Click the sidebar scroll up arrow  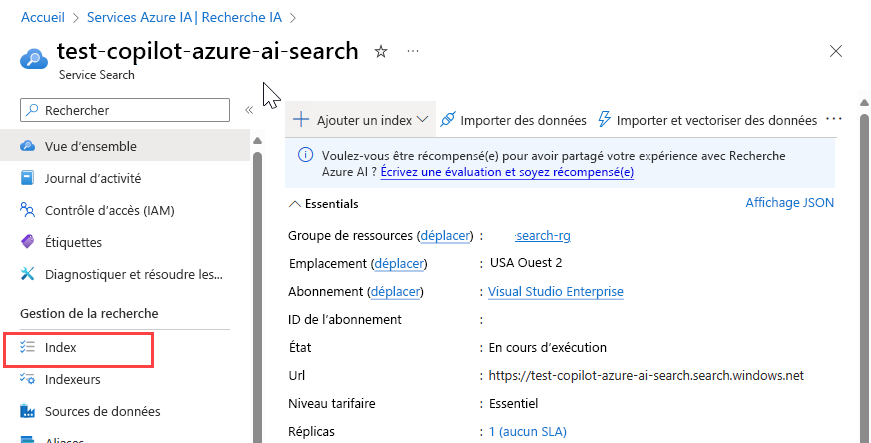point(257,141)
